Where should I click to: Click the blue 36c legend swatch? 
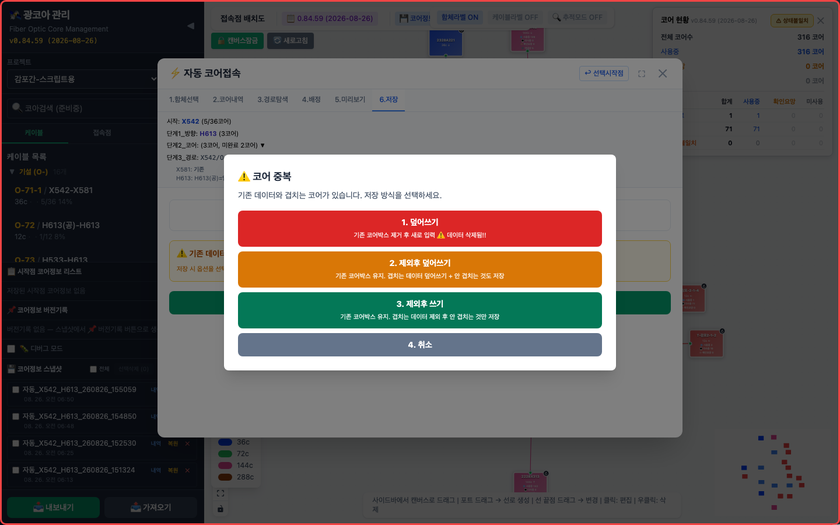[x=225, y=442]
